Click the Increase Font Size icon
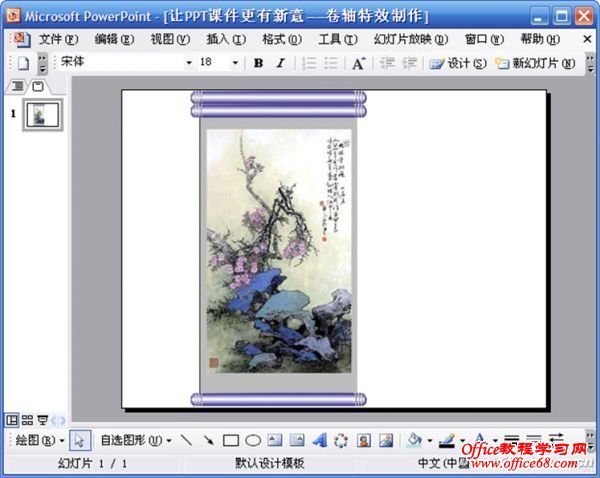600x478 pixels. pyautogui.click(x=358, y=63)
